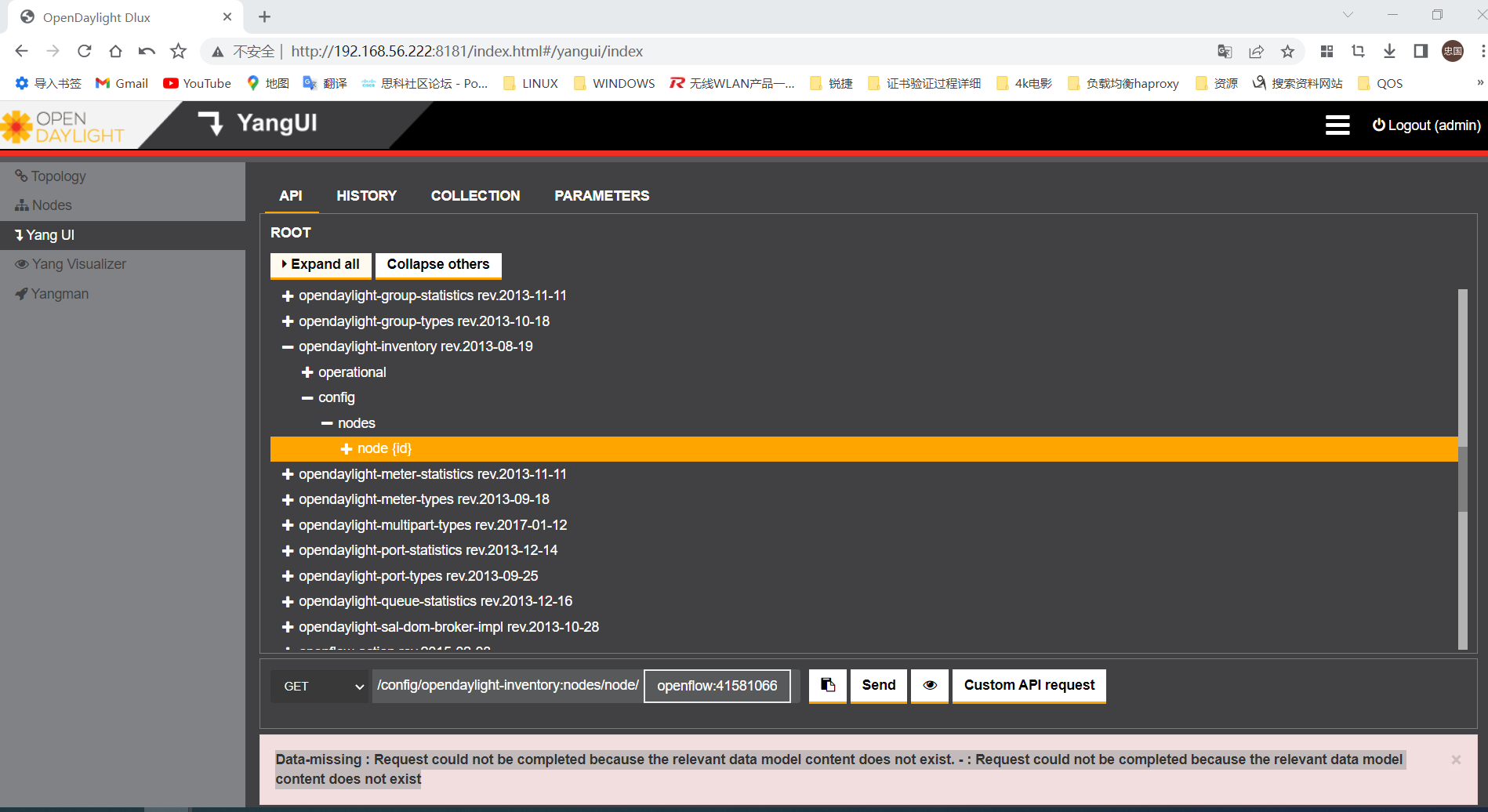Open the YangUI hamburger menu

(x=1337, y=125)
